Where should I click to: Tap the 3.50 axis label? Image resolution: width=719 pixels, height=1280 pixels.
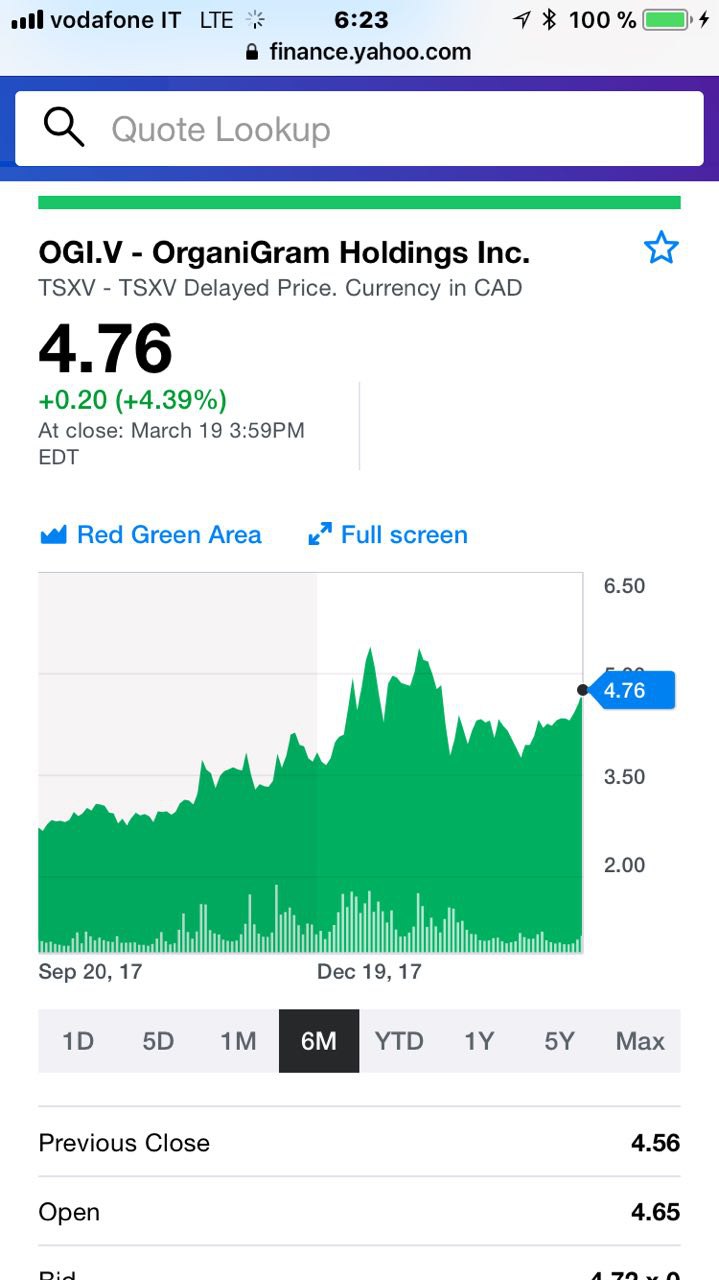click(x=624, y=777)
